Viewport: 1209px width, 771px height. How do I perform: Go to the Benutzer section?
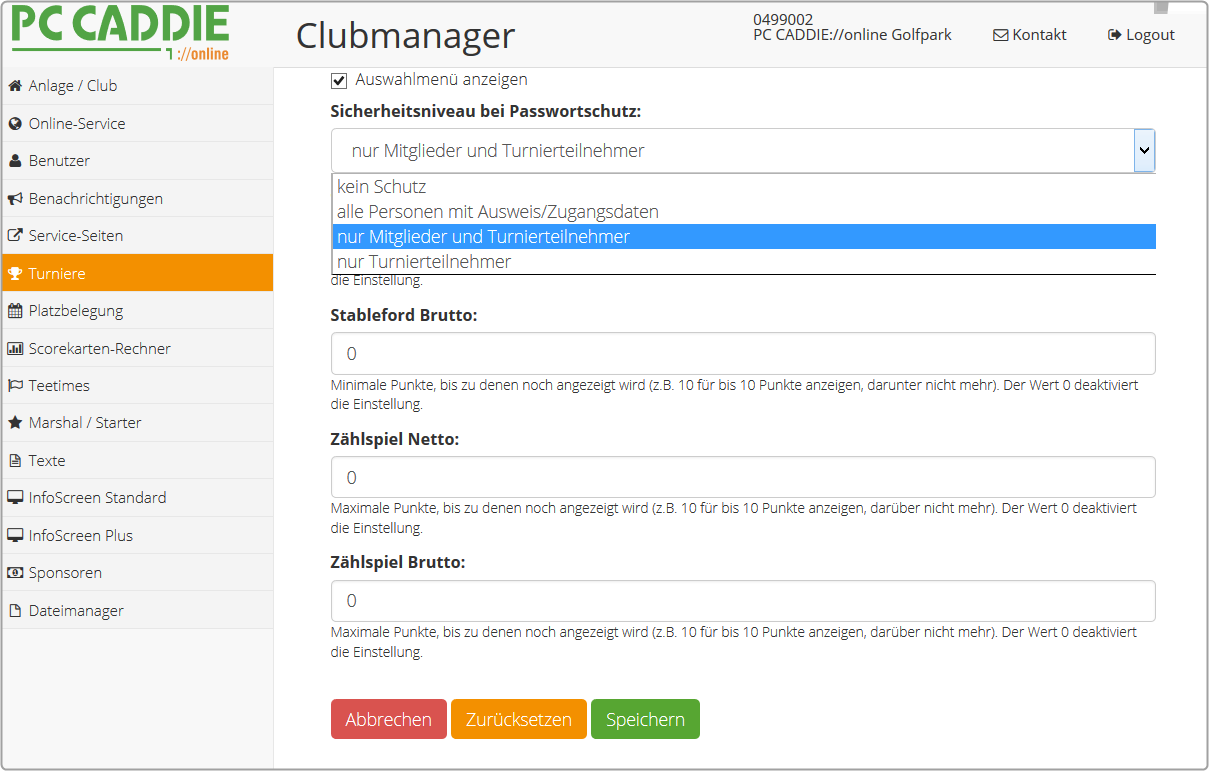point(137,161)
